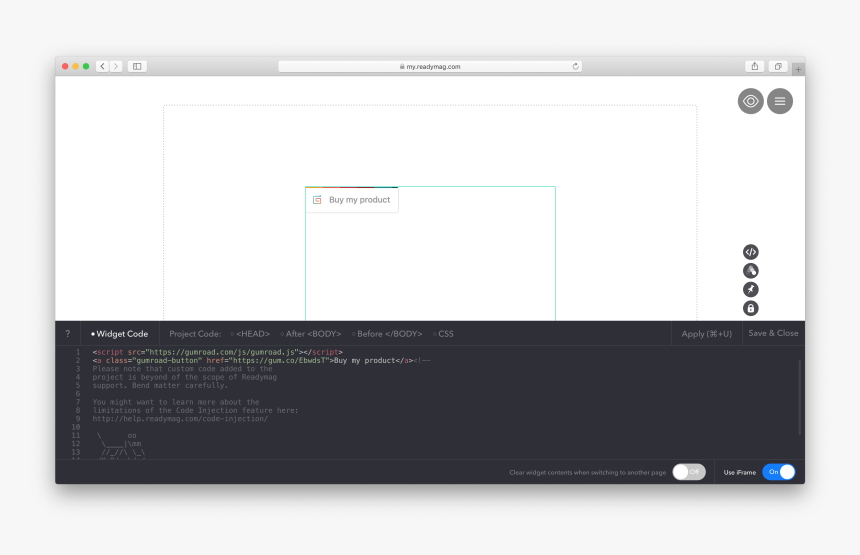Viewport: 860px width, 555px height.
Task: Reload the page in address bar
Action: (x=575, y=66)
